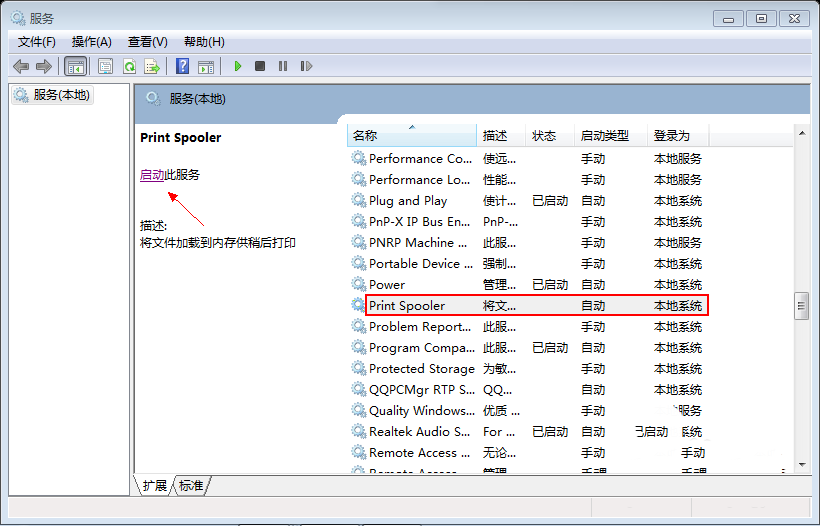Click the Services window title icon

coord(18,18)
